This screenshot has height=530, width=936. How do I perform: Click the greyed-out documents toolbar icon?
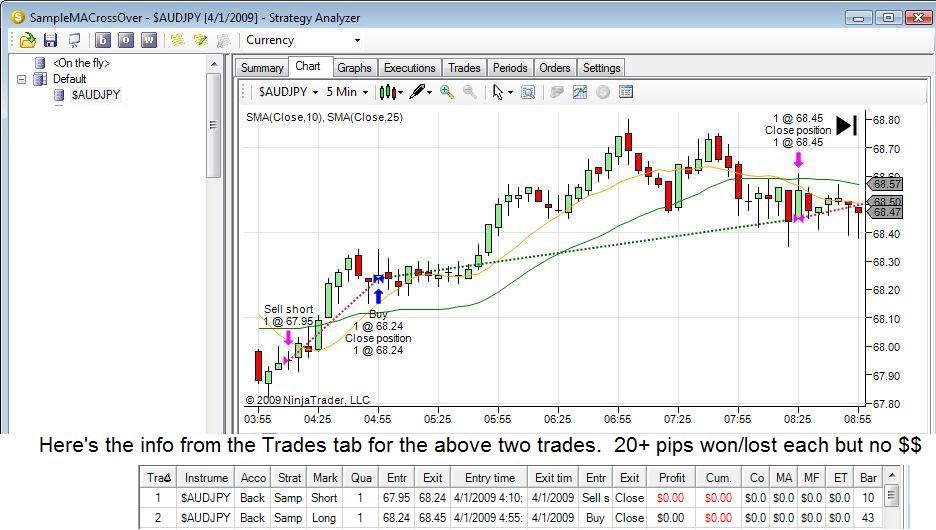224,41
